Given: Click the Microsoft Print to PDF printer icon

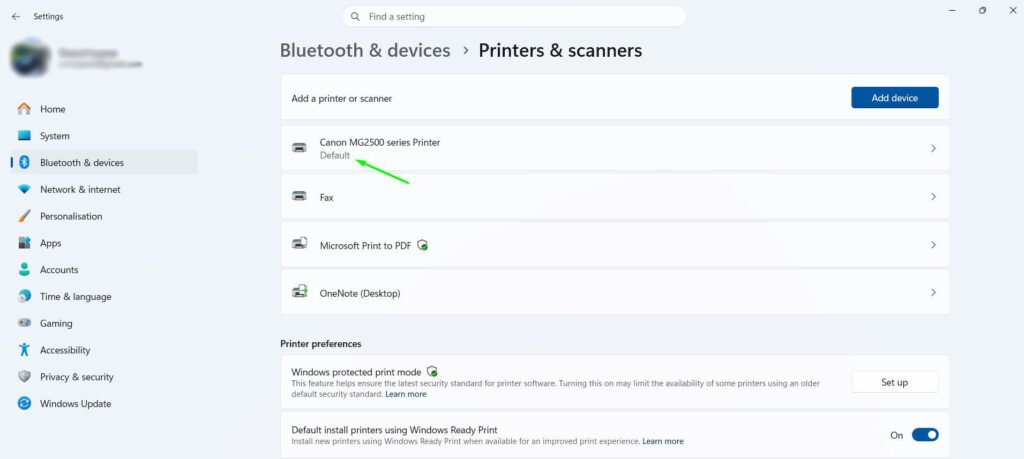Looking at the screenshot, I should [299, 244].
